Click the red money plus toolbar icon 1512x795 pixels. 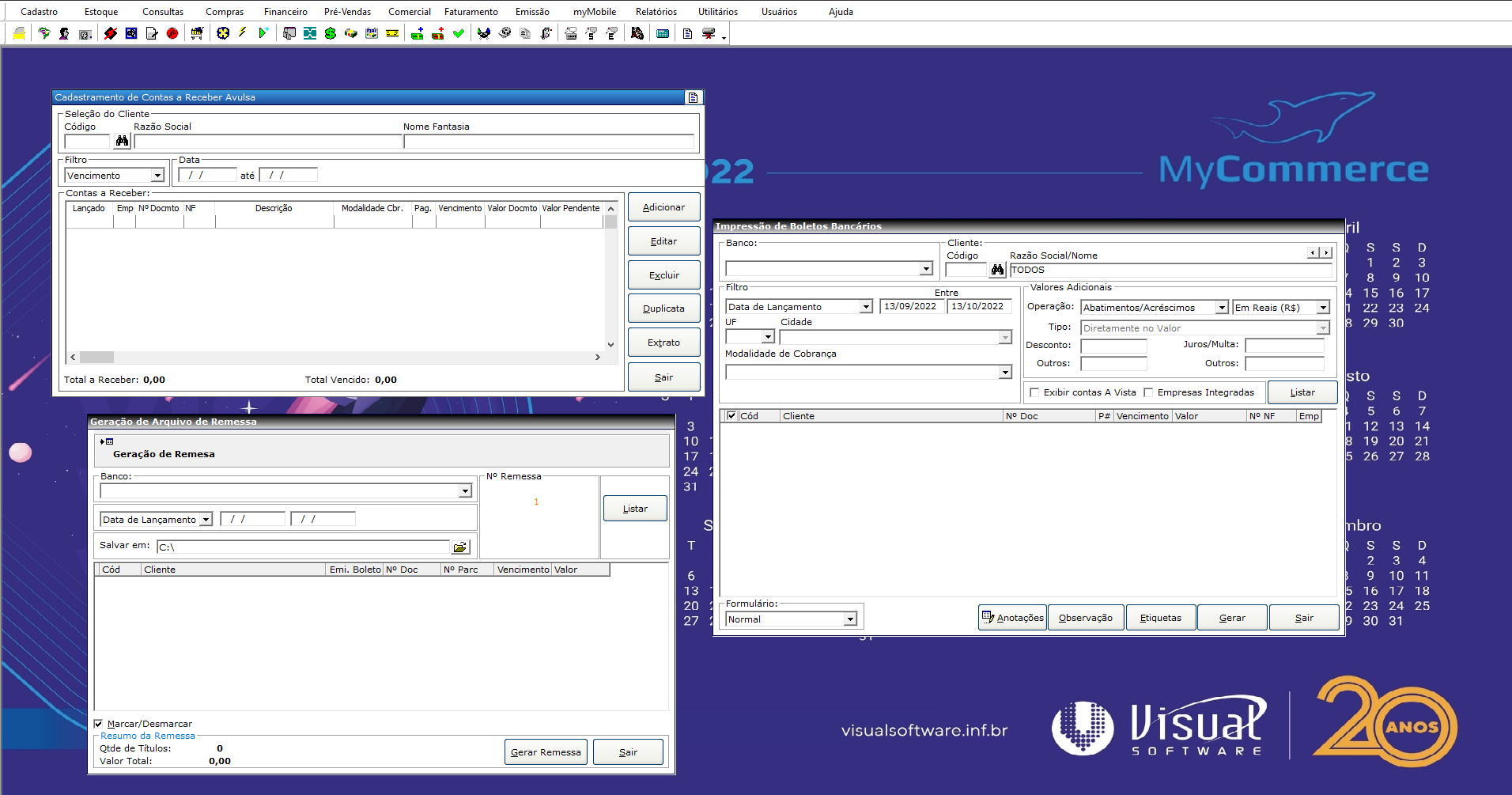(438, 33)
